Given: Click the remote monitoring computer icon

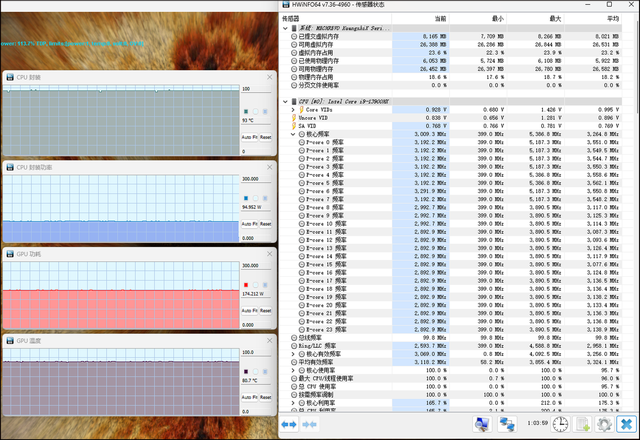Looking at the screenshot, I should tap(483, 424).
